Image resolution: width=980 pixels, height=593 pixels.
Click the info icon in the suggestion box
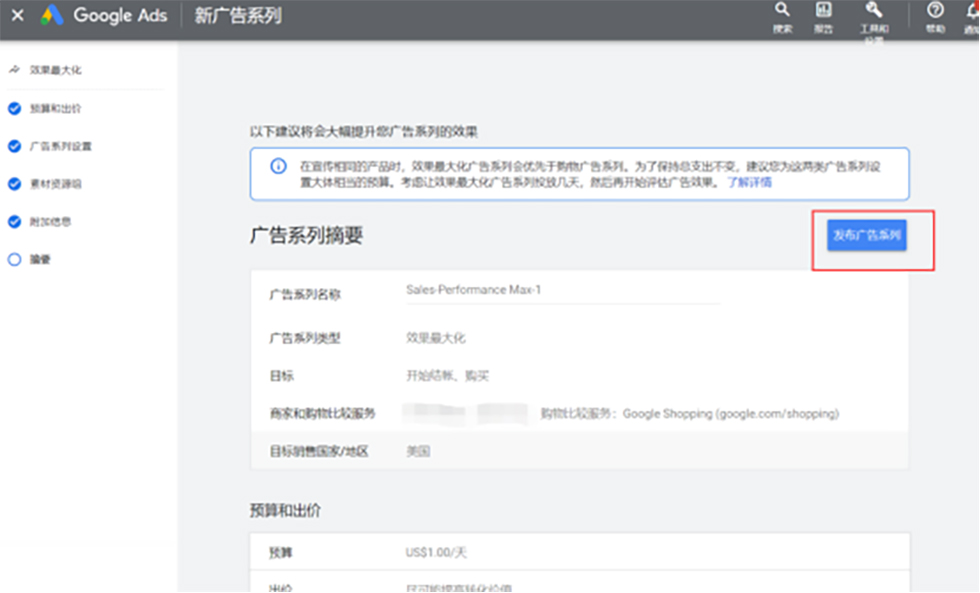tap(278, 166)
